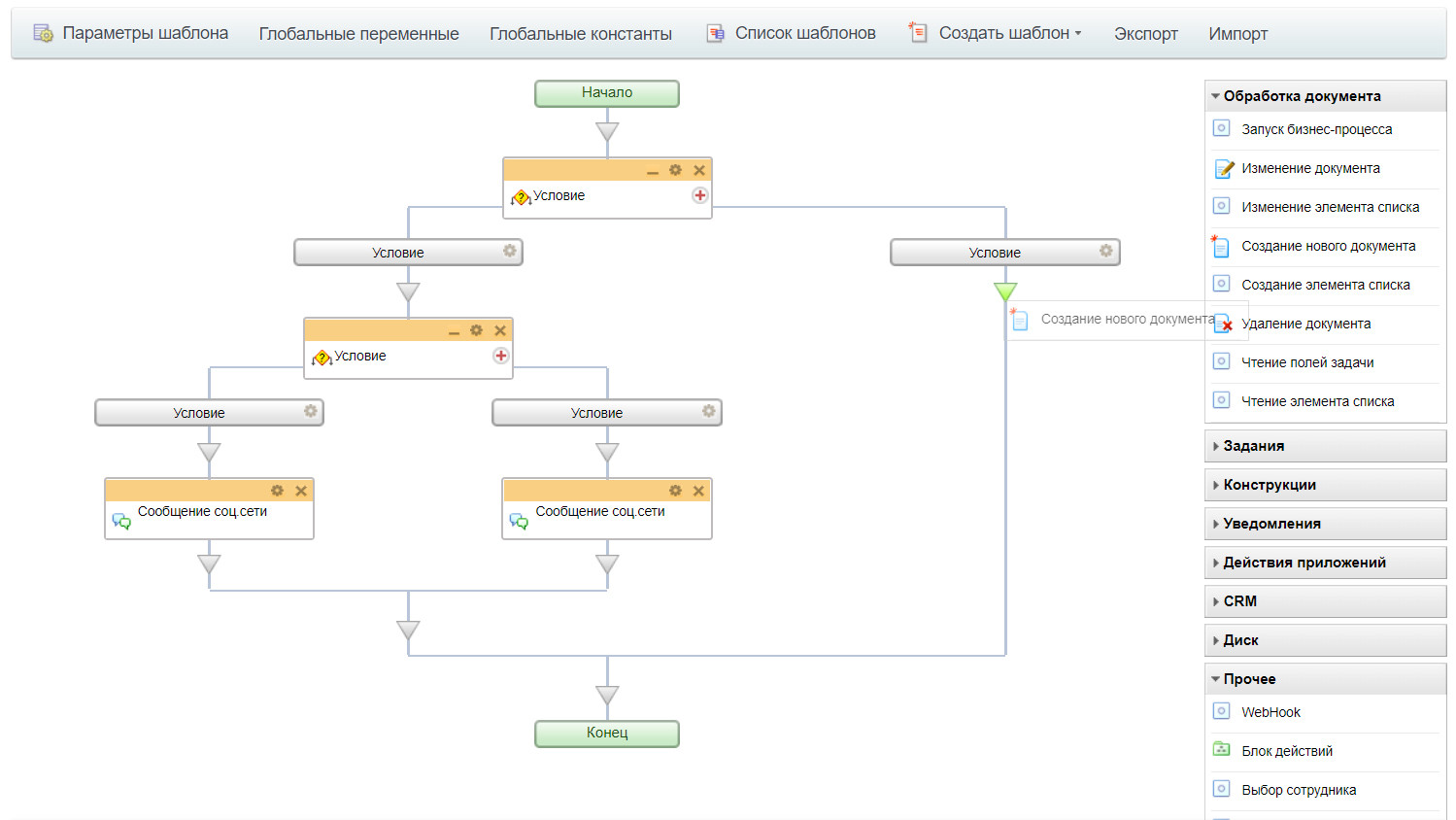The image size is (1456, 820).
Task: Open Параметры шаблона
Action: [x=145, y=33]
